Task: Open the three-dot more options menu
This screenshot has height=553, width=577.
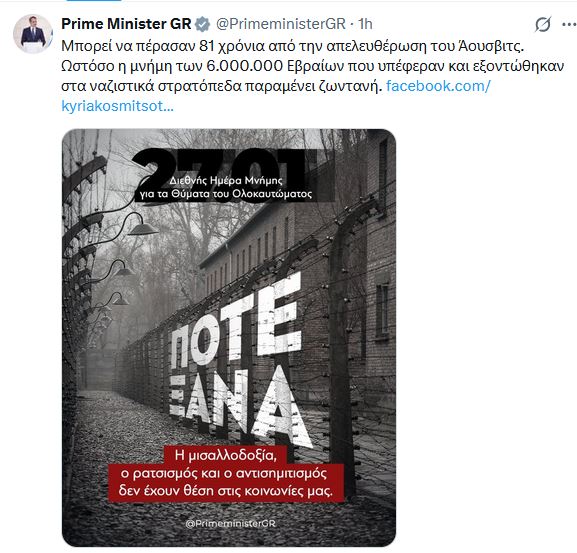Action: click(569, 25)
